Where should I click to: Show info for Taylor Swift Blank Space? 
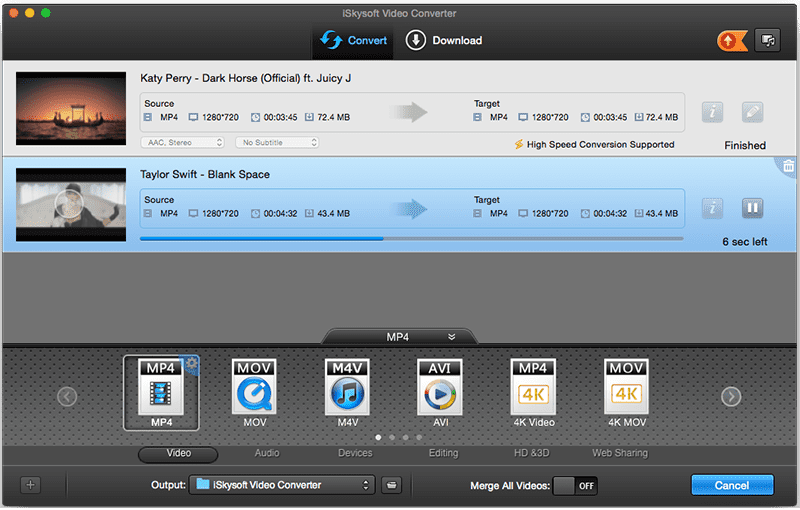tap(712, 208)
